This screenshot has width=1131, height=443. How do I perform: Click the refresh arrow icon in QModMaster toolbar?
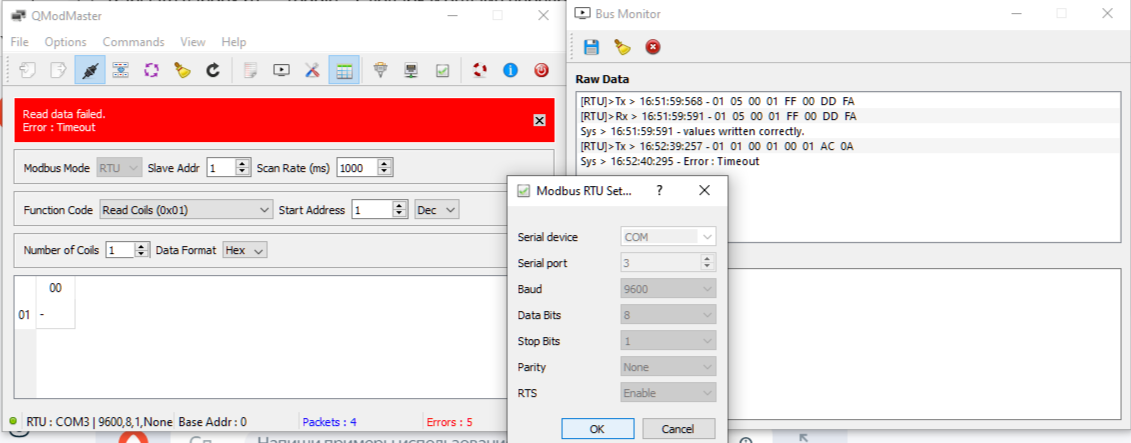(x=212, y=71)
